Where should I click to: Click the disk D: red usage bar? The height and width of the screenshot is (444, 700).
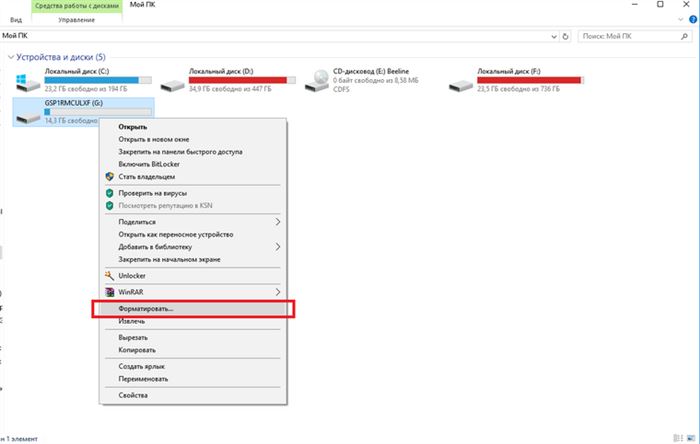point(242,80)
